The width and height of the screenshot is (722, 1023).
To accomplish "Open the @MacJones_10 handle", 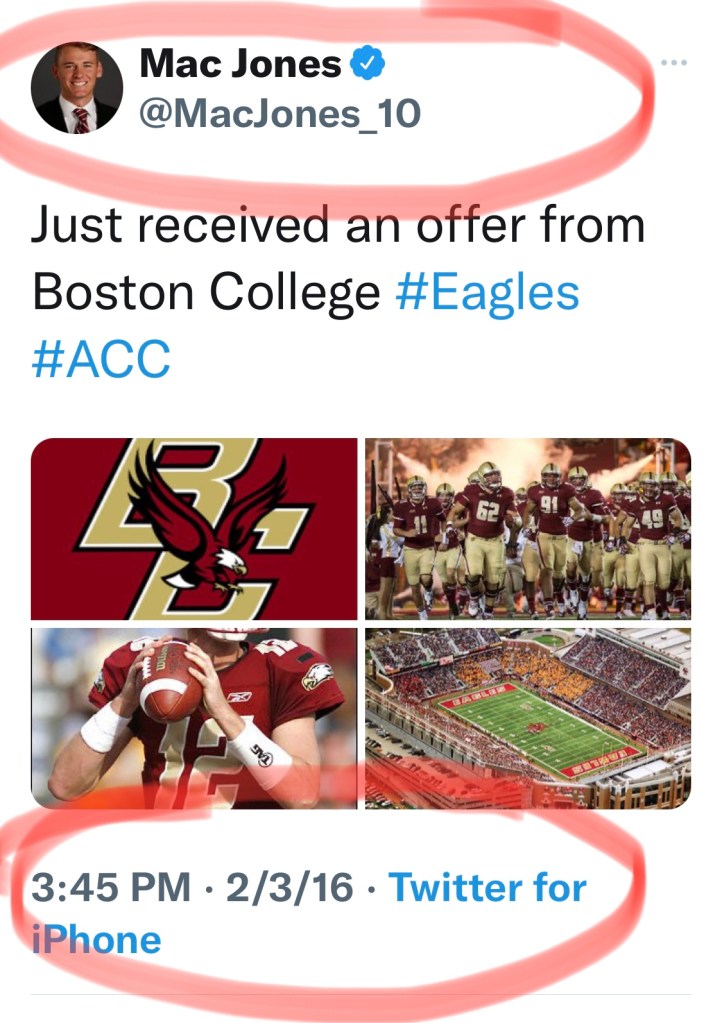I will tap(279, 114).
